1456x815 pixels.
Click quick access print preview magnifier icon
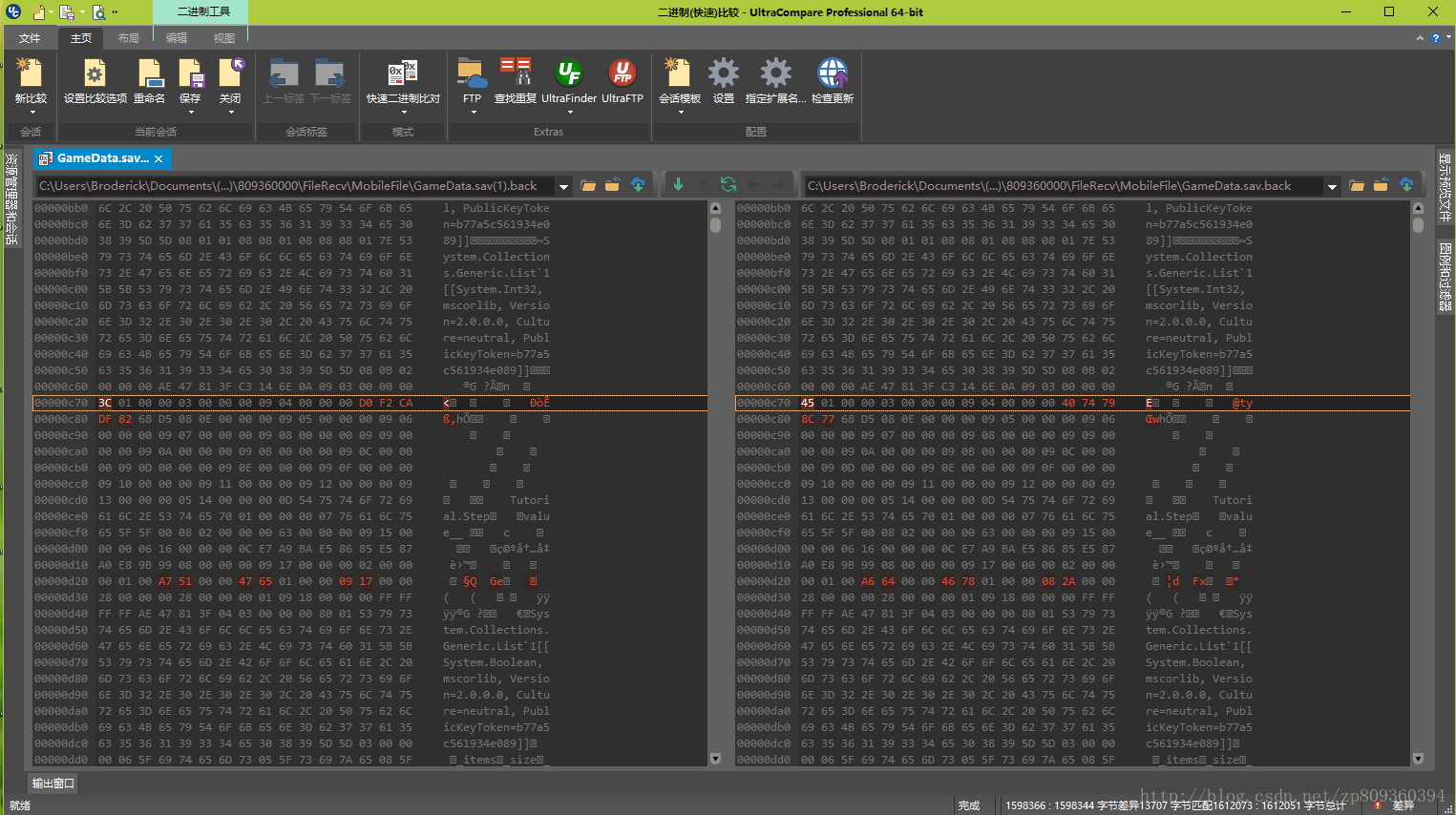(98, 12)
